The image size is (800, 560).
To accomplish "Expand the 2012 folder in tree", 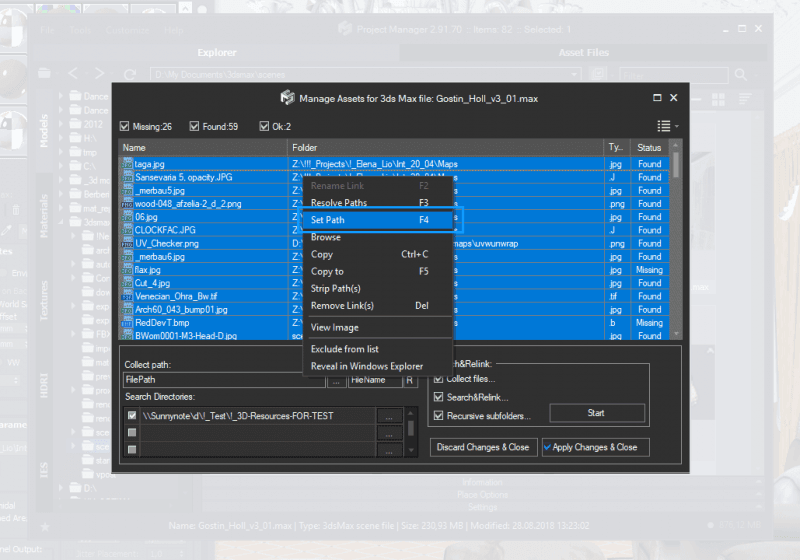I will [61, 124].
